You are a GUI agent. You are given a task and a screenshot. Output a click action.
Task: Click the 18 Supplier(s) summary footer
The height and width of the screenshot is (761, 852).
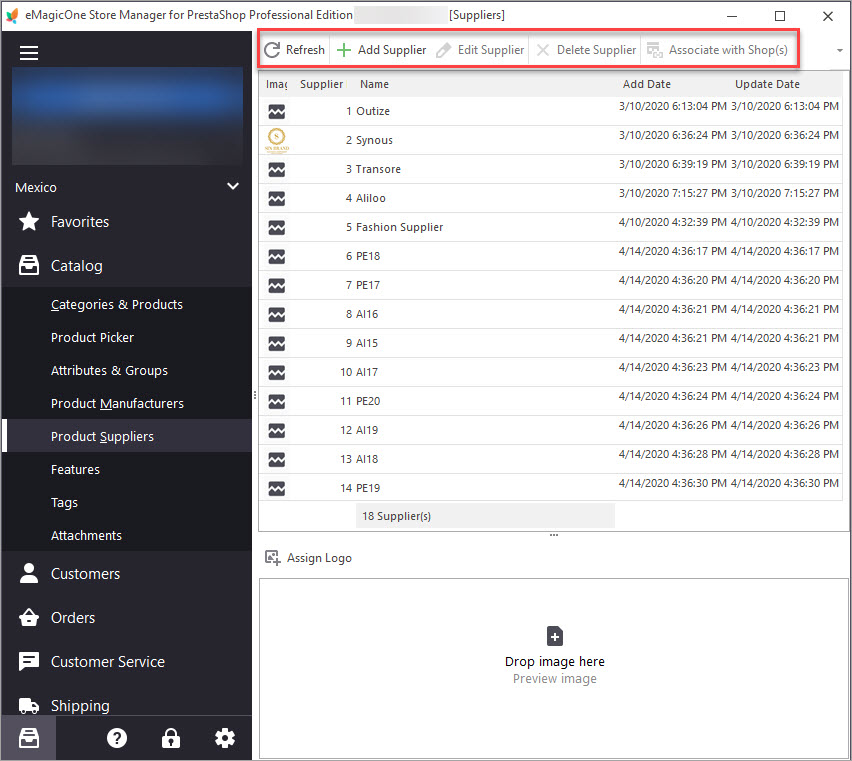(485, 516)
